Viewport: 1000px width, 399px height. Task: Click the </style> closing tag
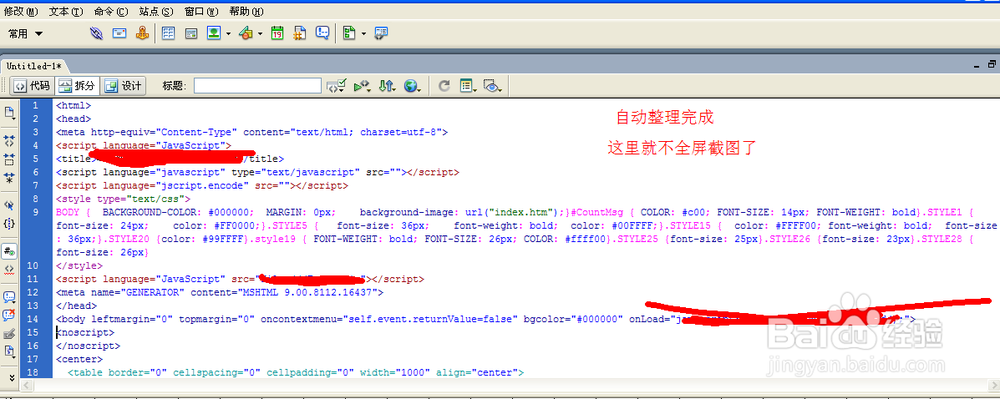[79, 265]
